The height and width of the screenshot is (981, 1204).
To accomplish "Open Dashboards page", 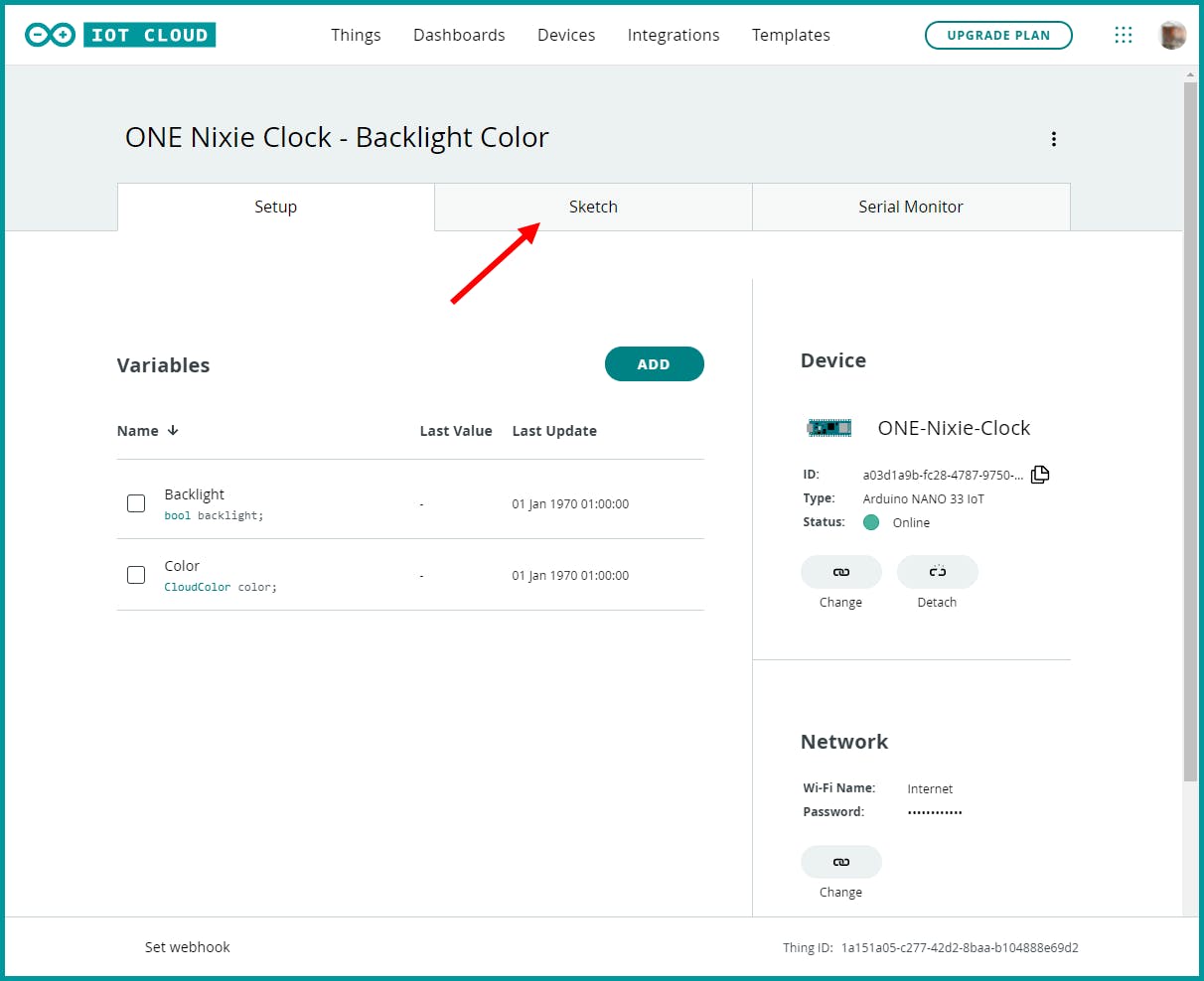I will pos(459,35).
